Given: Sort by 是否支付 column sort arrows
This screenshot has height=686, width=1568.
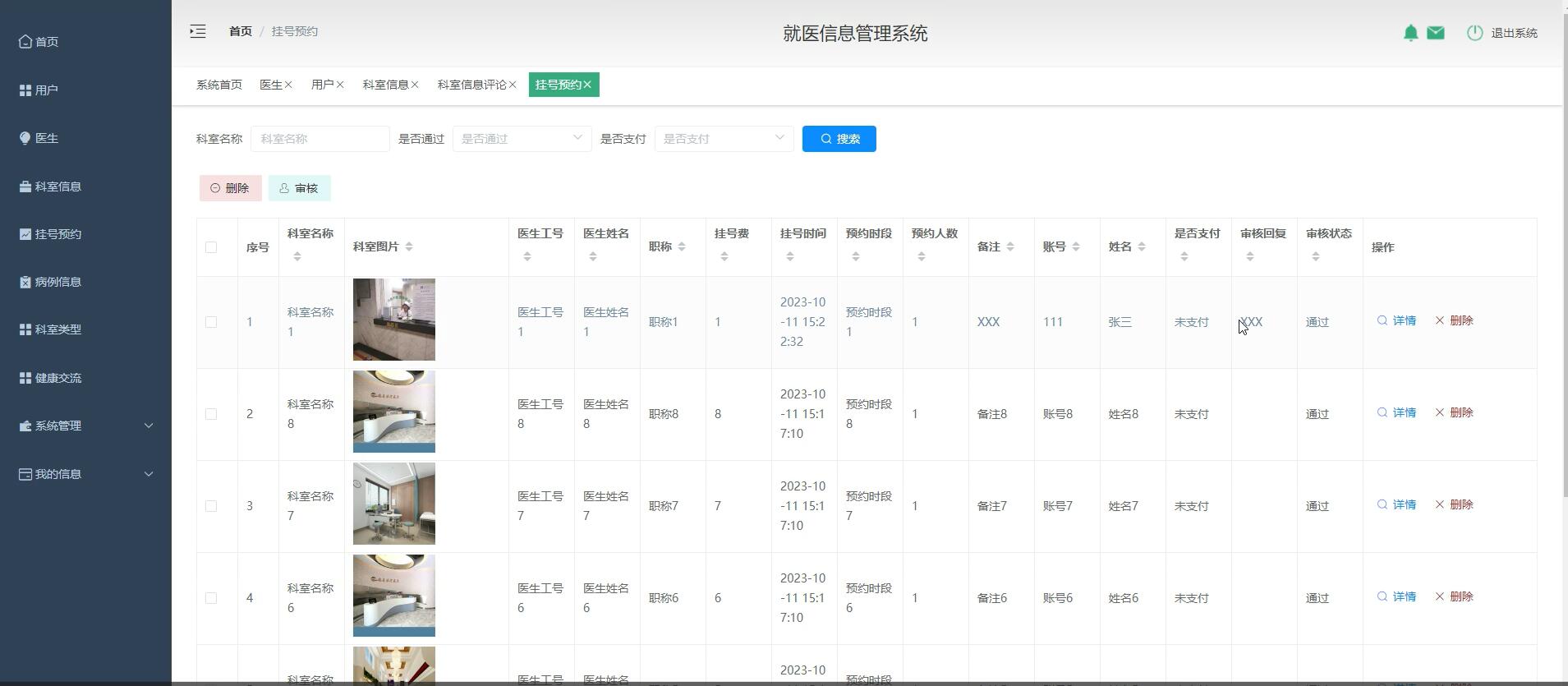Looking at the screenshot, I should (x=1184, y=256).
